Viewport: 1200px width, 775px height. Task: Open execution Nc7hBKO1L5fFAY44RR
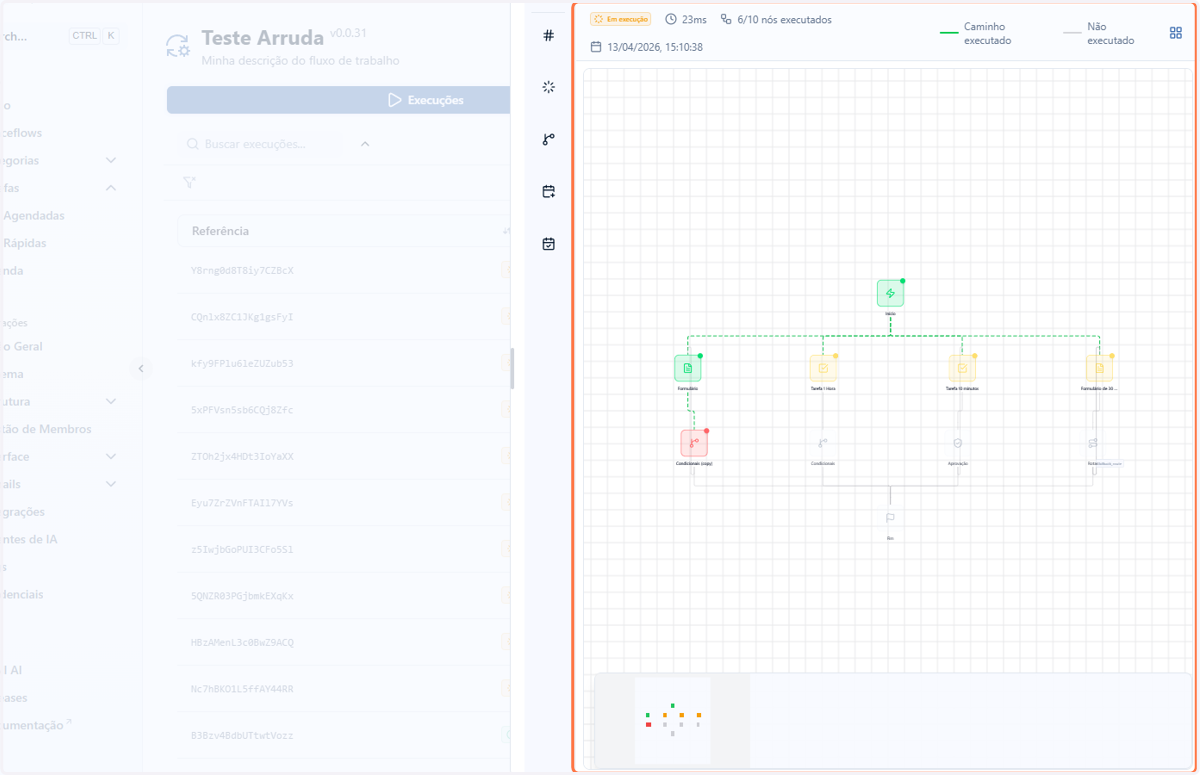tap(242, 689)
